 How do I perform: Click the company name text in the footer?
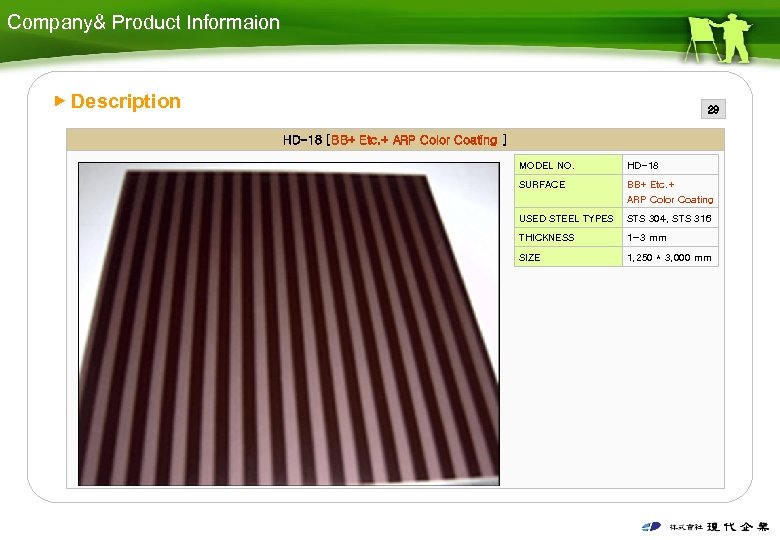(x=719, y=527)
